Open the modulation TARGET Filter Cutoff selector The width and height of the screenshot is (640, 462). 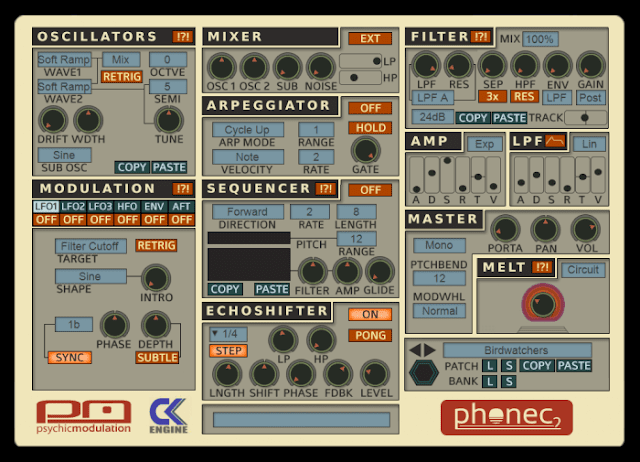coord(91,246)
